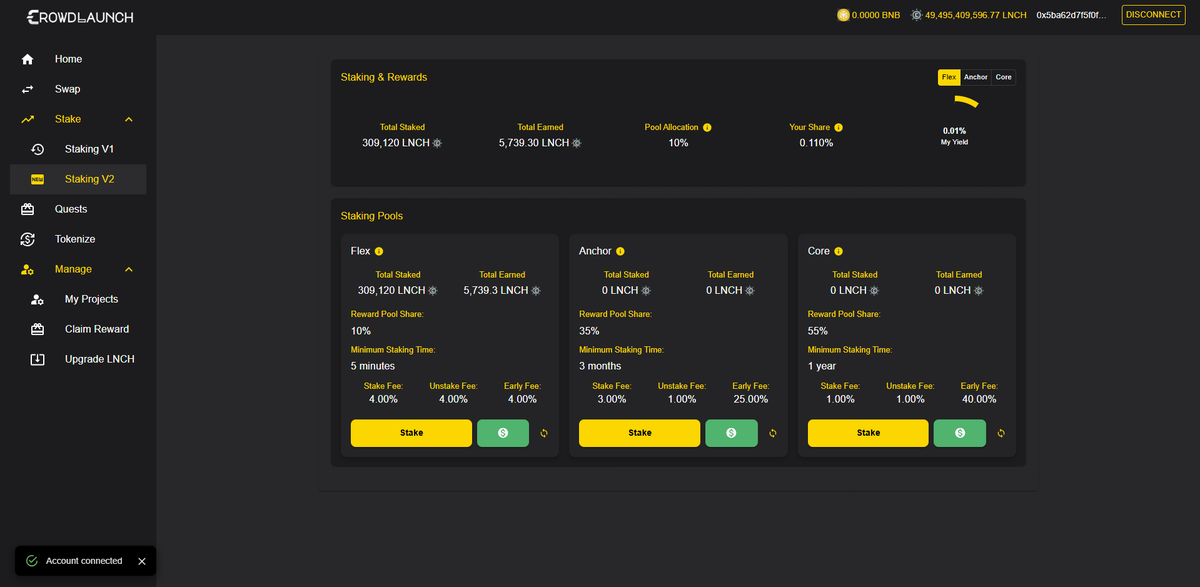Screen dimensions: 1200x587
Task: Switch rewards view to Core tab
Action: coord(1003,77)
